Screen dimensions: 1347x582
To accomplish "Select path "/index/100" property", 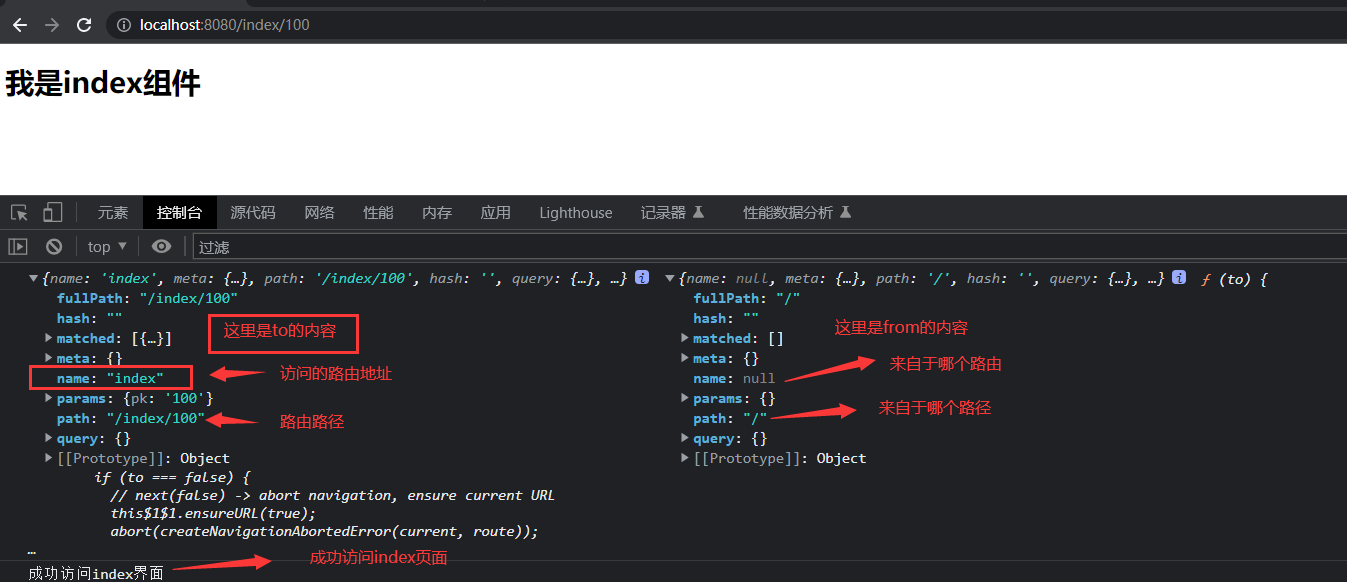I will coord(130,418).
